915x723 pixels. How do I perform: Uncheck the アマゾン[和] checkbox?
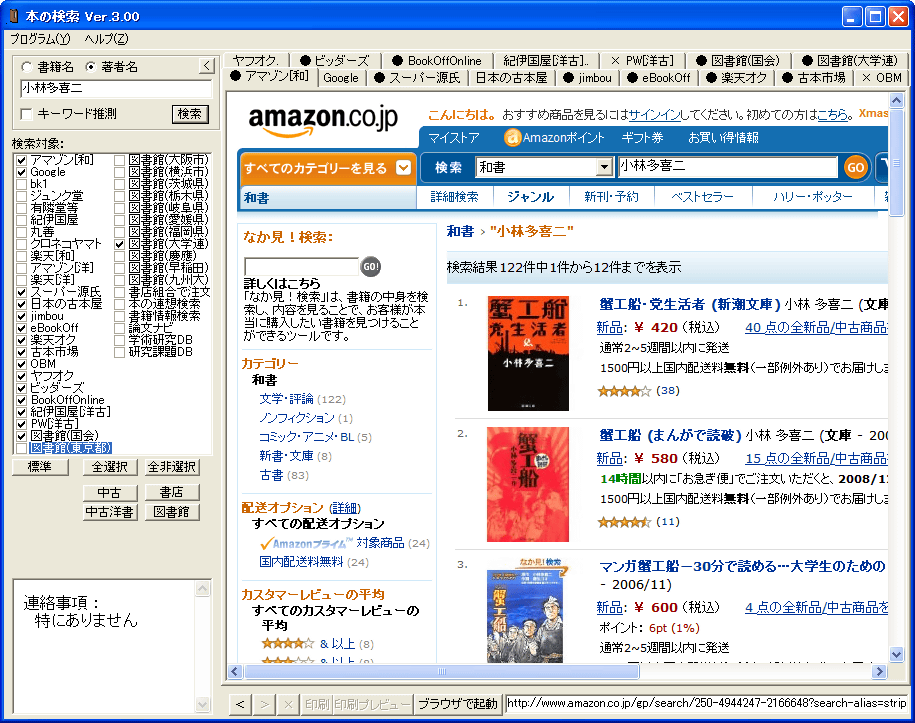tap(22, 160)
